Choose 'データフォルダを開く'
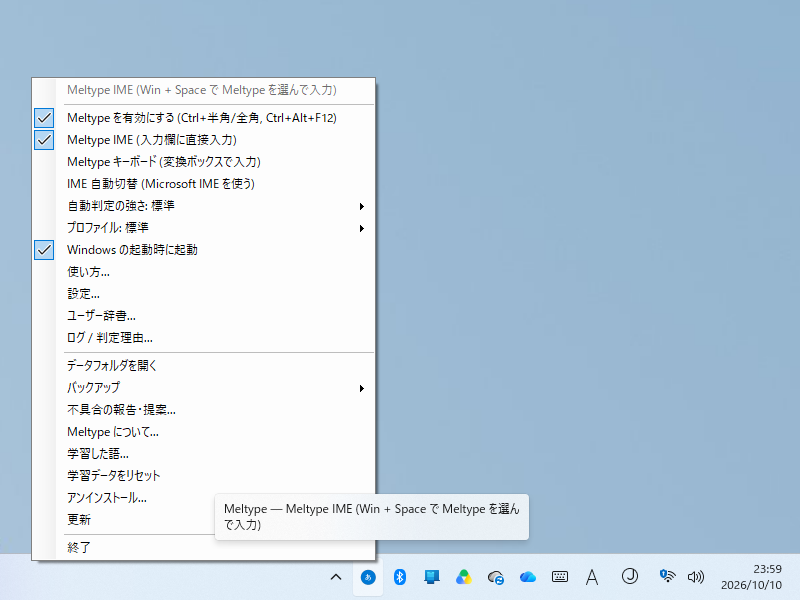This screenshot has width=800, height=600. click(x=204, y=365)
